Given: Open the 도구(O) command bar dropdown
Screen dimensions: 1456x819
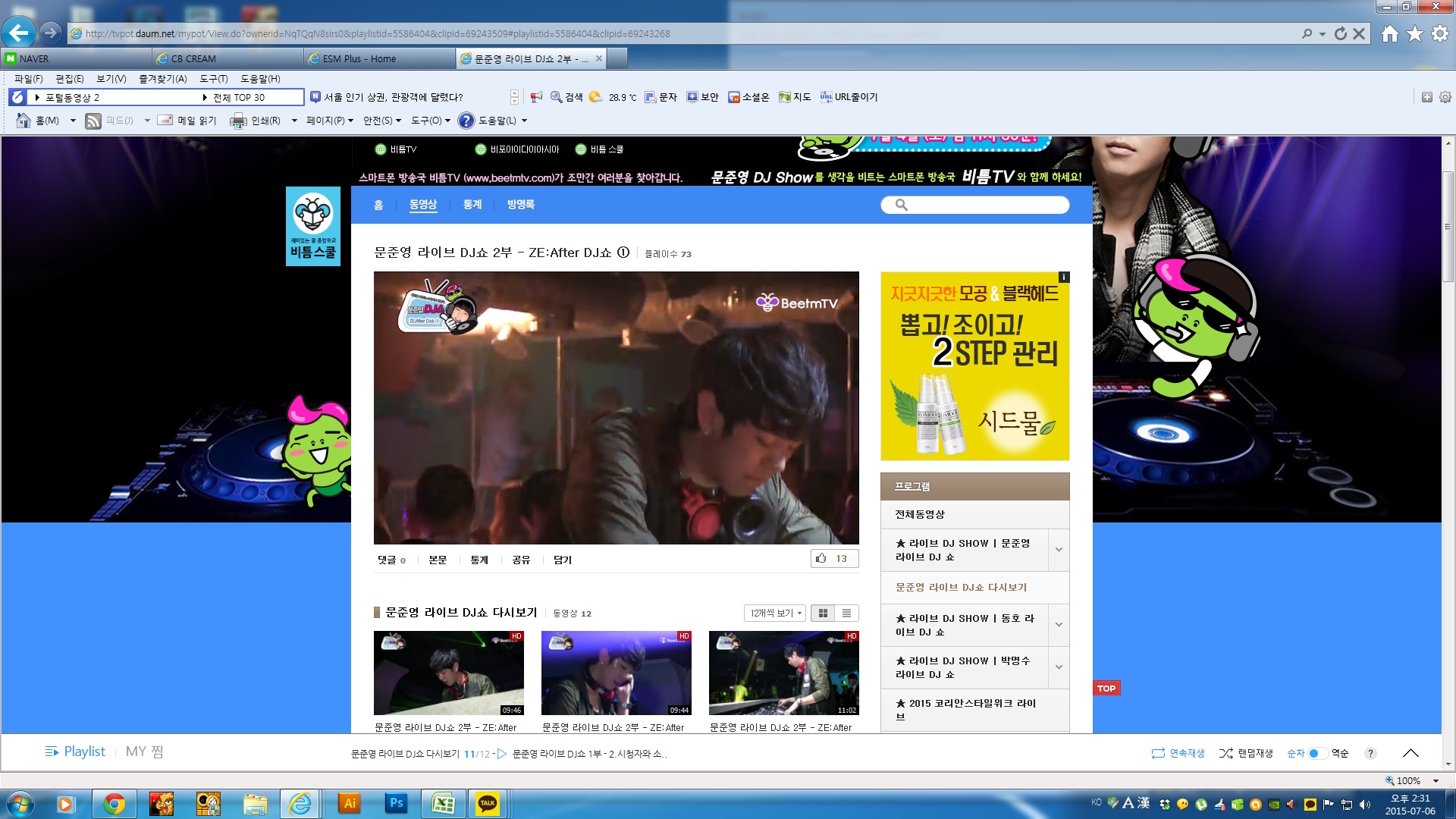Looking at the screenshot, I should click(x=431, y=121).
